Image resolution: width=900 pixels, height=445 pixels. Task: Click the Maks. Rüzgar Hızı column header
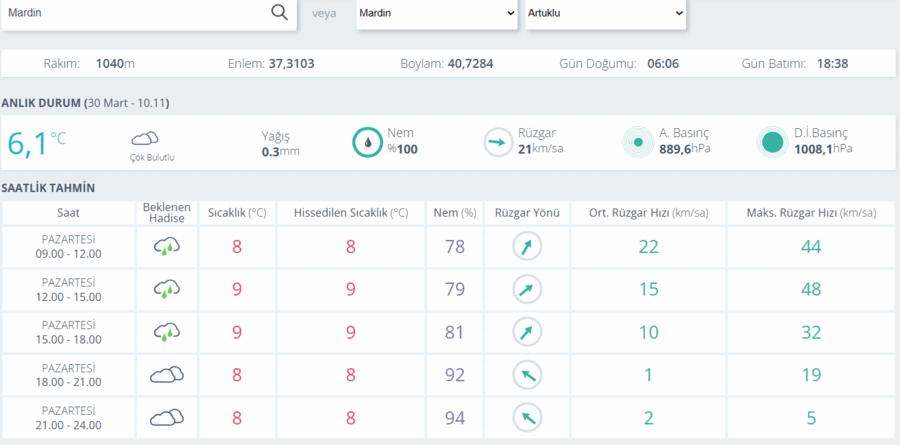click(x=811, y=213)
